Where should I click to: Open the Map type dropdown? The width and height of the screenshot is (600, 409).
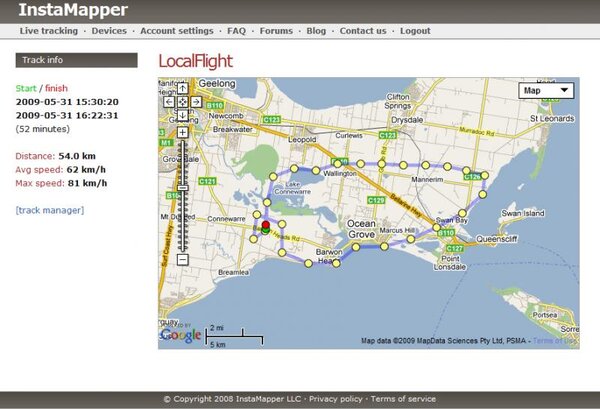[546, 91]
